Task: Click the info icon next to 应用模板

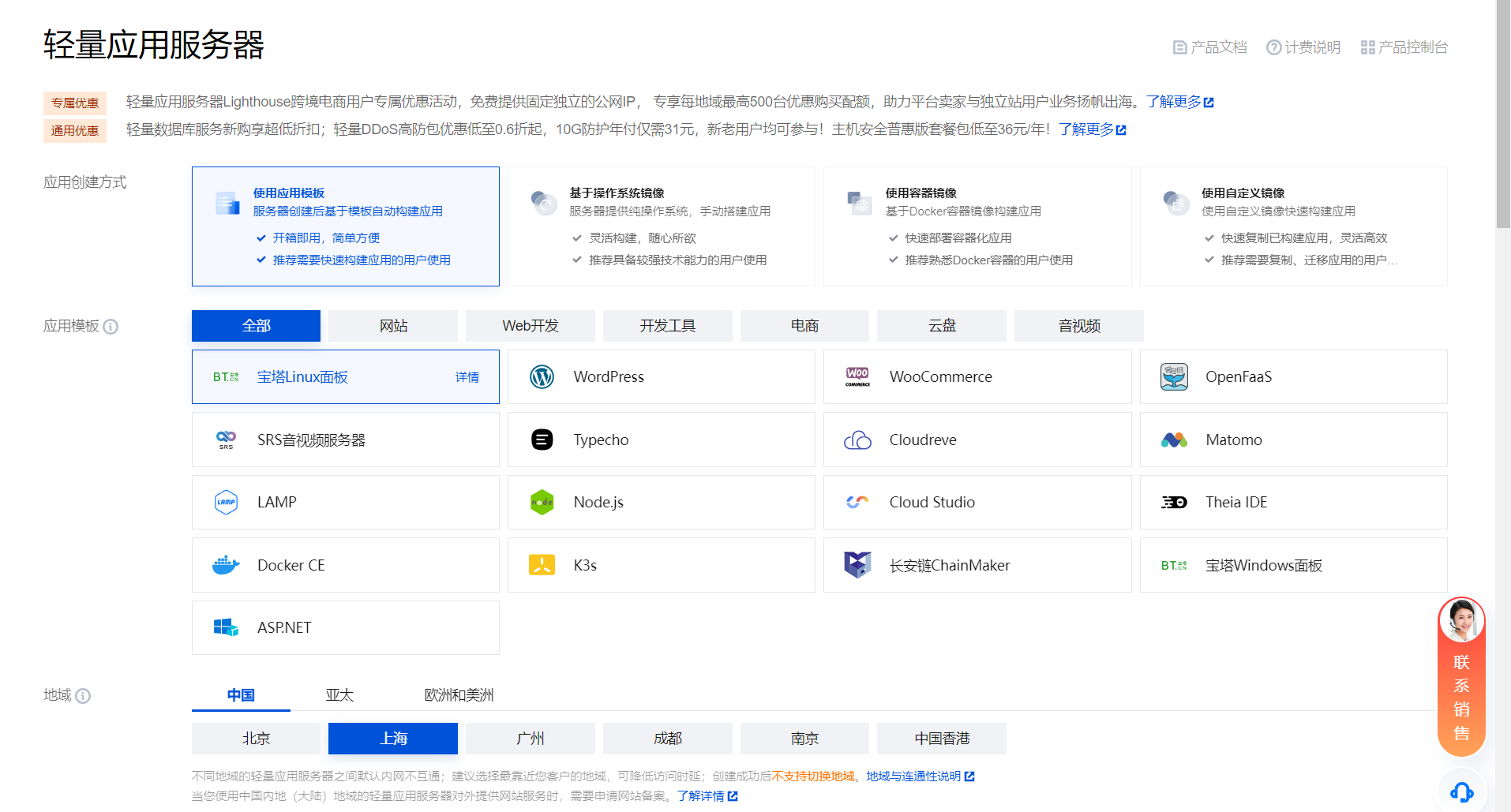Action: [111, 327]
